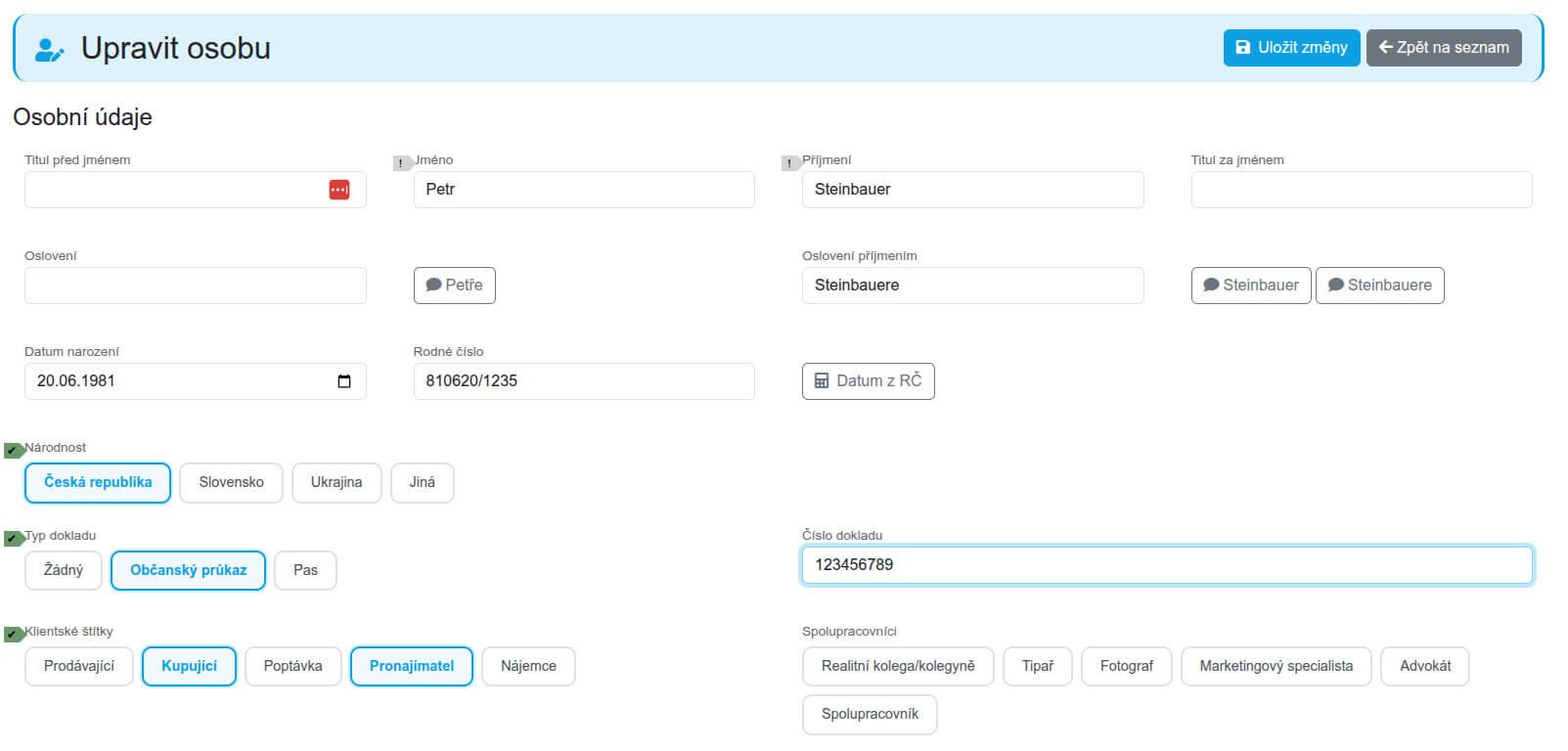Open the calendar picker in Datum narození
1568x751 pixels.
[344, 381]
